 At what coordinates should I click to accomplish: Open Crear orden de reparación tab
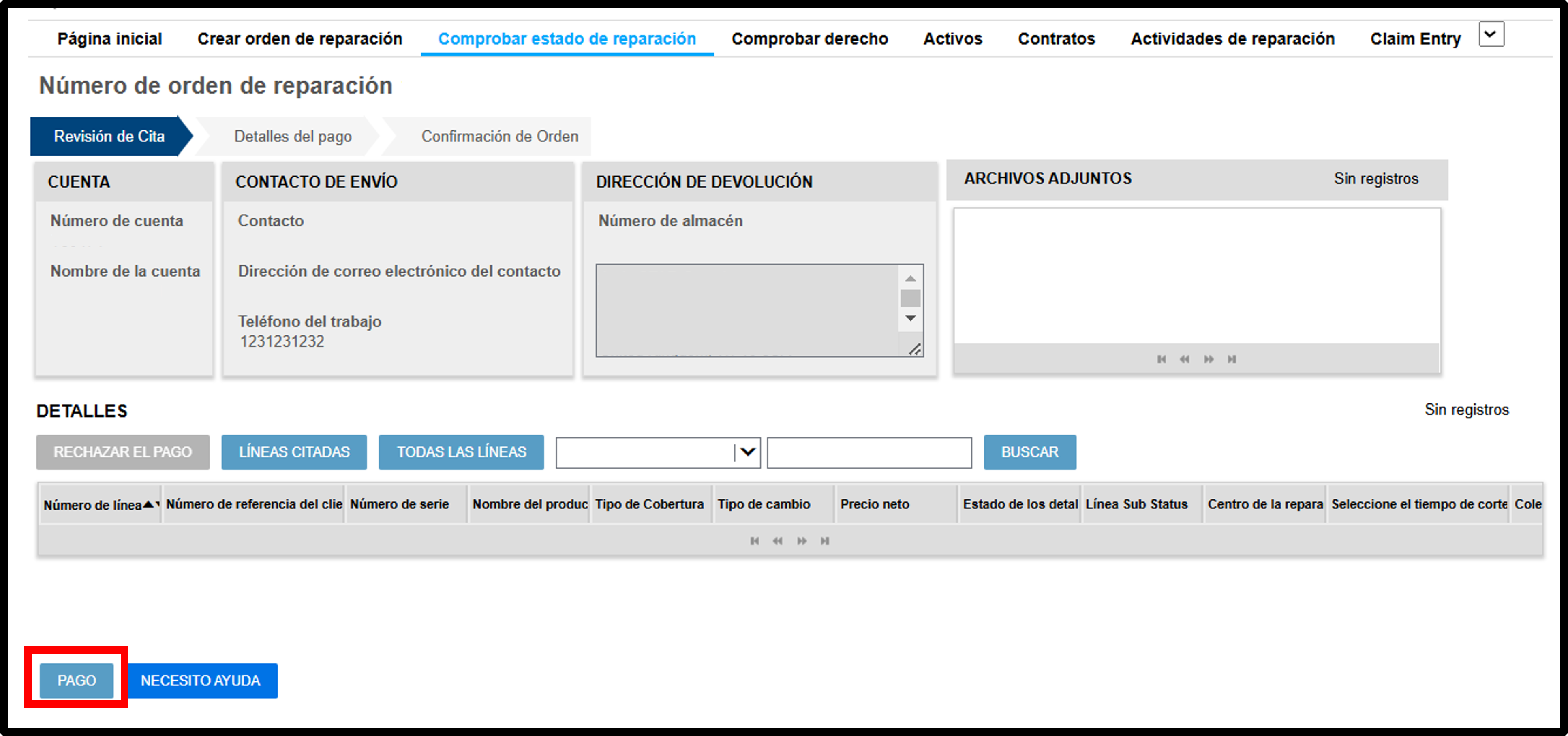(x=299, y=39)
